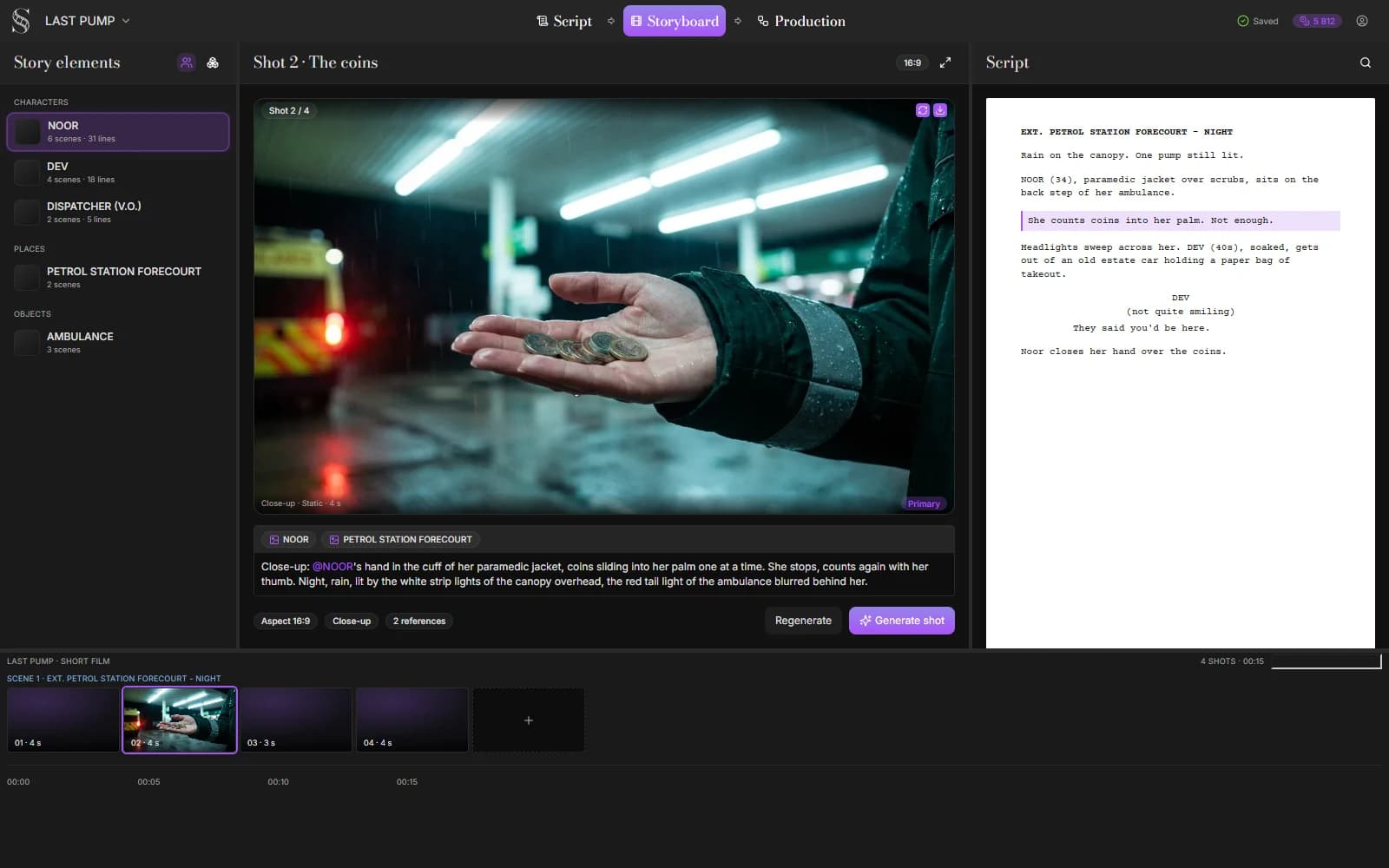Show objects view in Story elements
The height and width of the screenshot is (868, 1389).
coord(213,62)
